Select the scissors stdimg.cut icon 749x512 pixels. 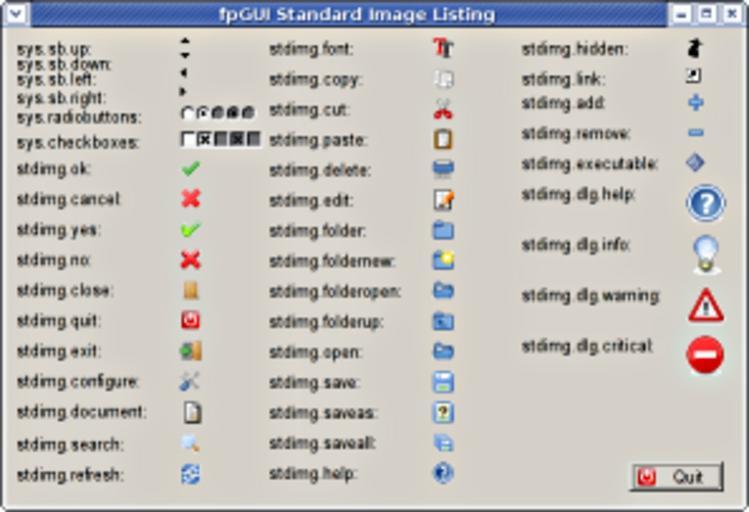click(443, 109)
